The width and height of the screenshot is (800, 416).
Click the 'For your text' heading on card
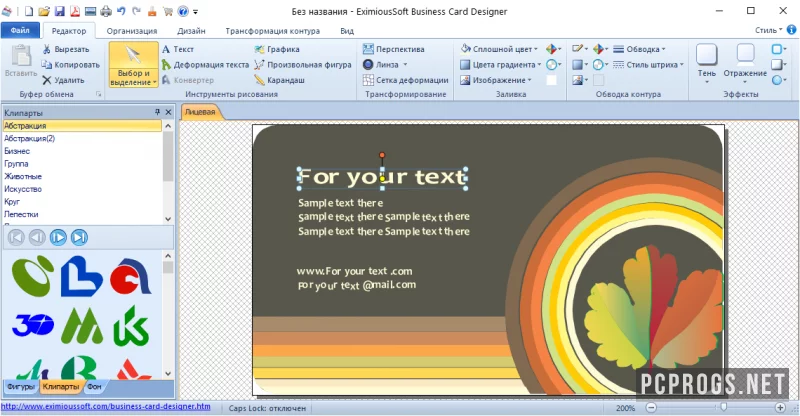click(382, 177)
